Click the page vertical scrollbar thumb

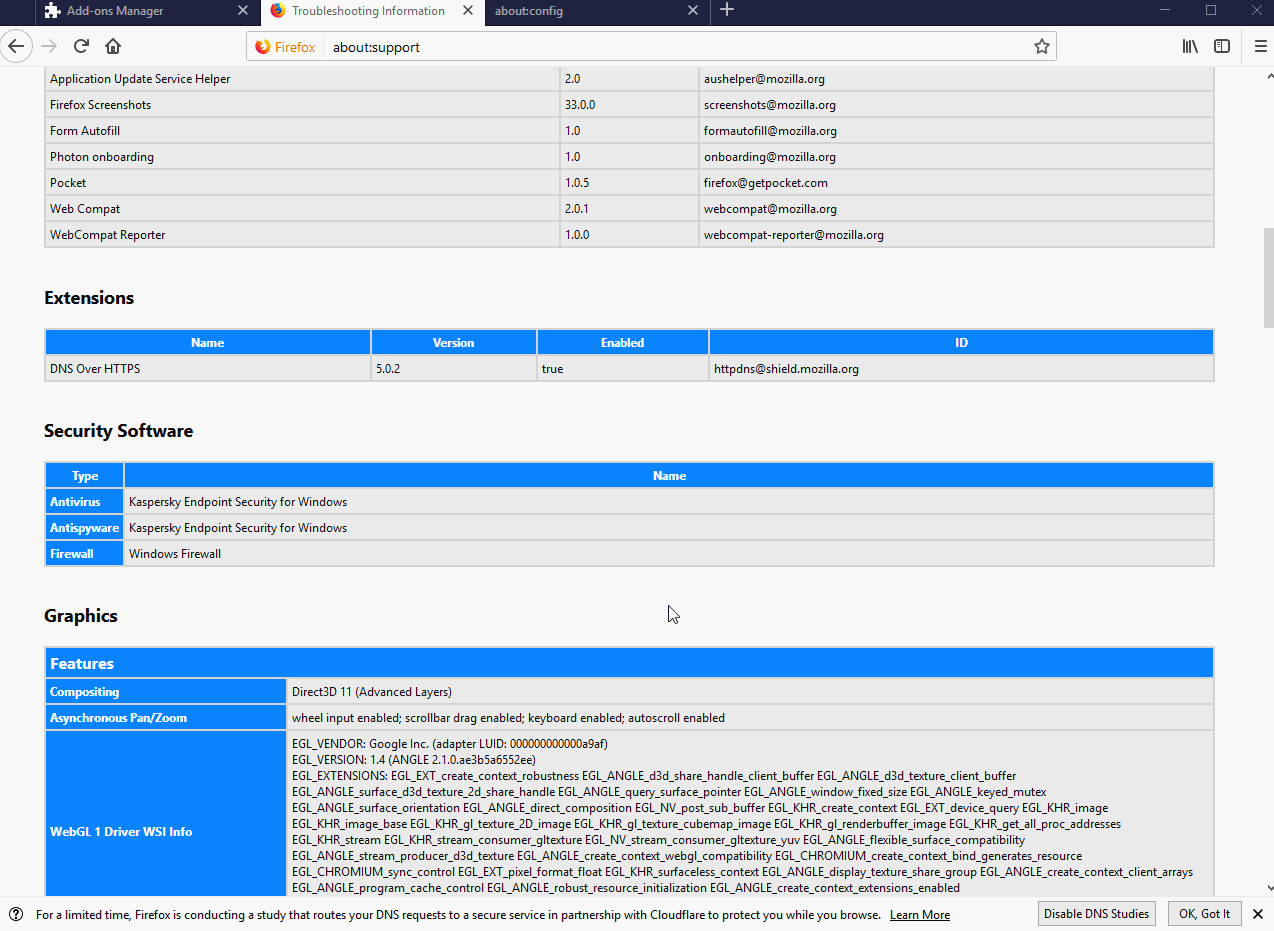click(1268, 277)
